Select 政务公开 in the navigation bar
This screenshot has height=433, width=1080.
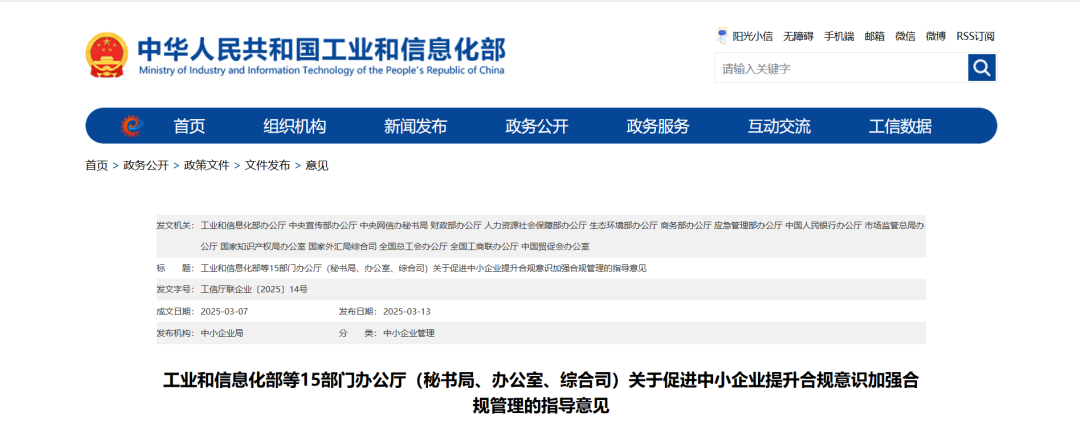coord(536,126)
